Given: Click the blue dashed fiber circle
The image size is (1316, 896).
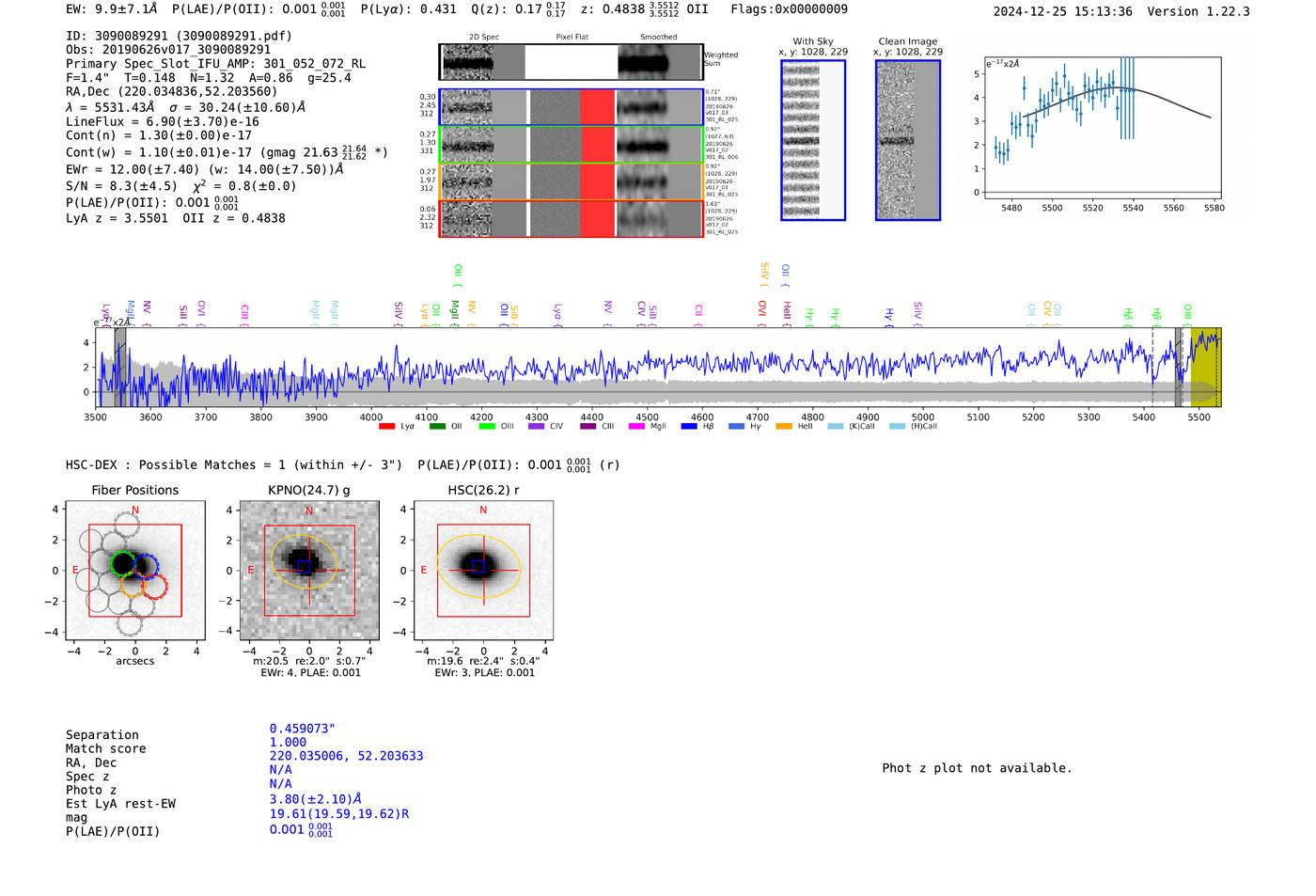Looking at the screenshot, I should (146, 566).
